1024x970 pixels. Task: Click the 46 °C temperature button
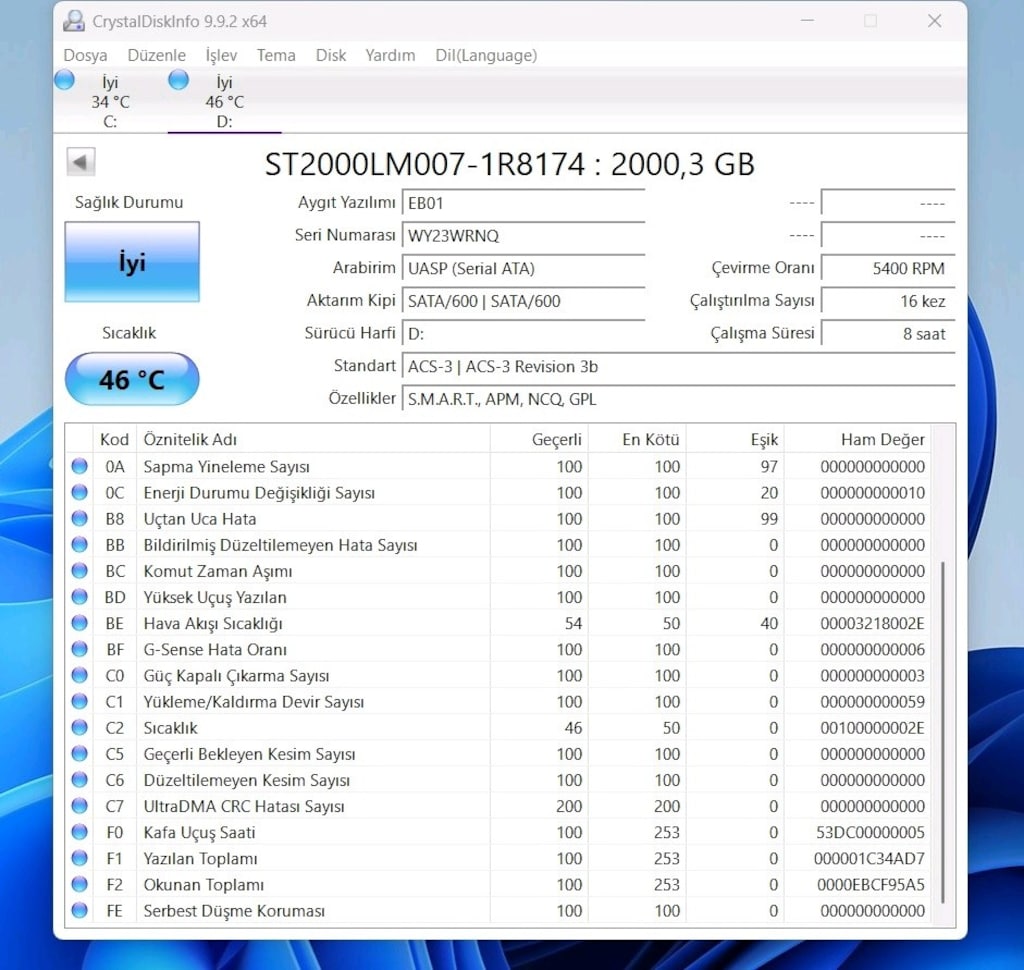132,379
